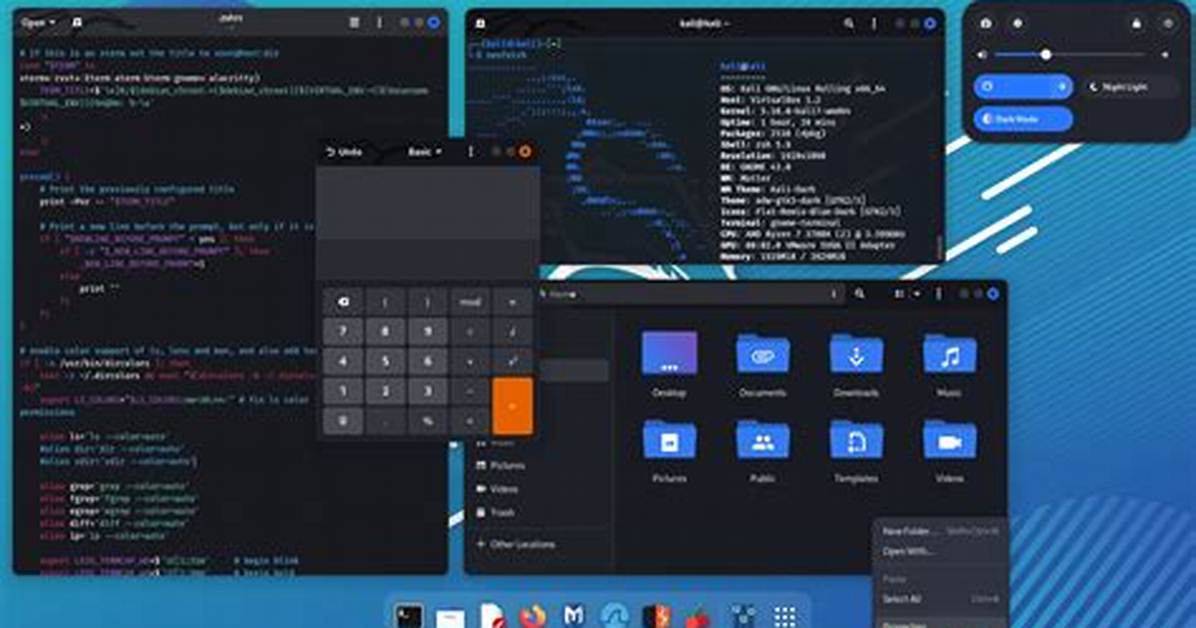Click the orange equals key in calculator
Screen dimensions: 1196x628
512,406
